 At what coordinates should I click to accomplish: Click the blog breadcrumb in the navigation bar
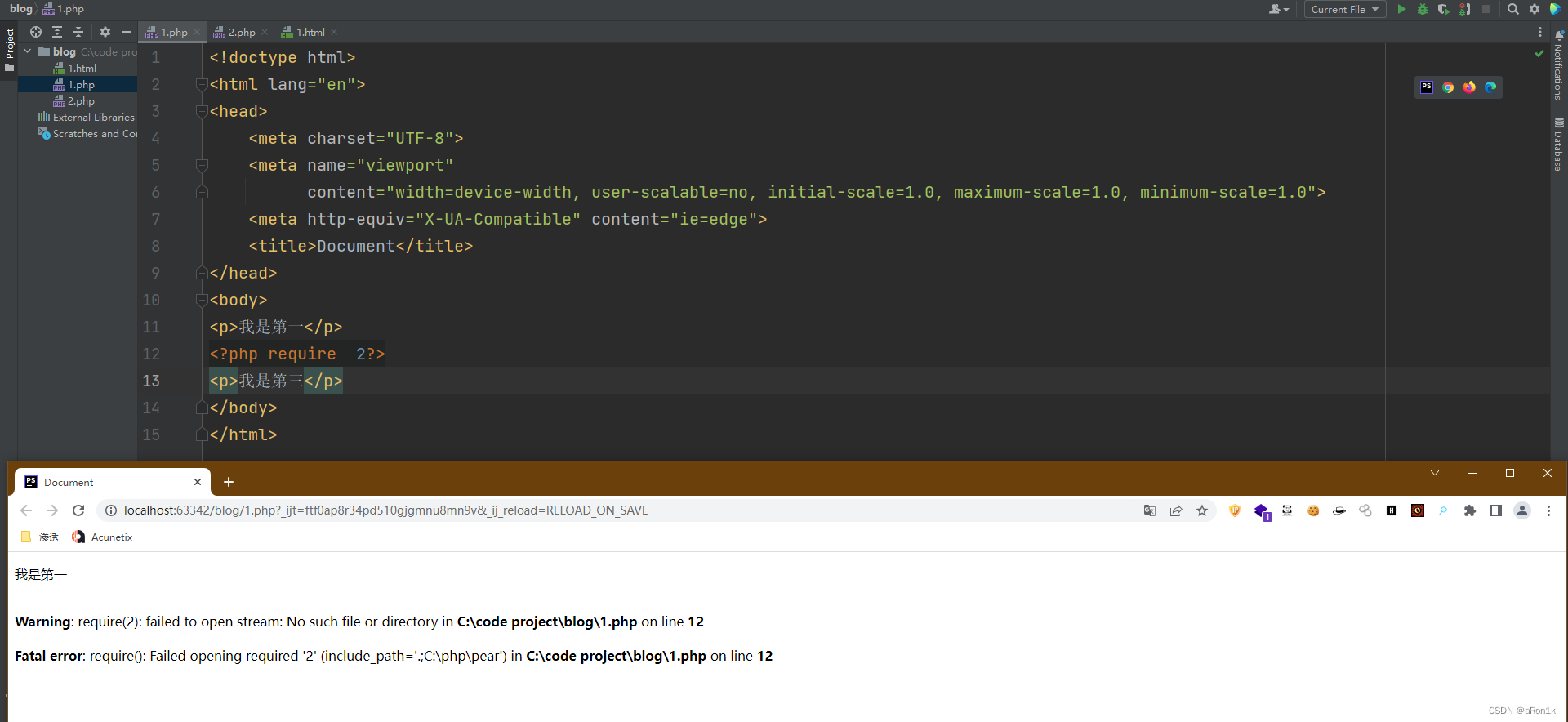tap(21, 8)
